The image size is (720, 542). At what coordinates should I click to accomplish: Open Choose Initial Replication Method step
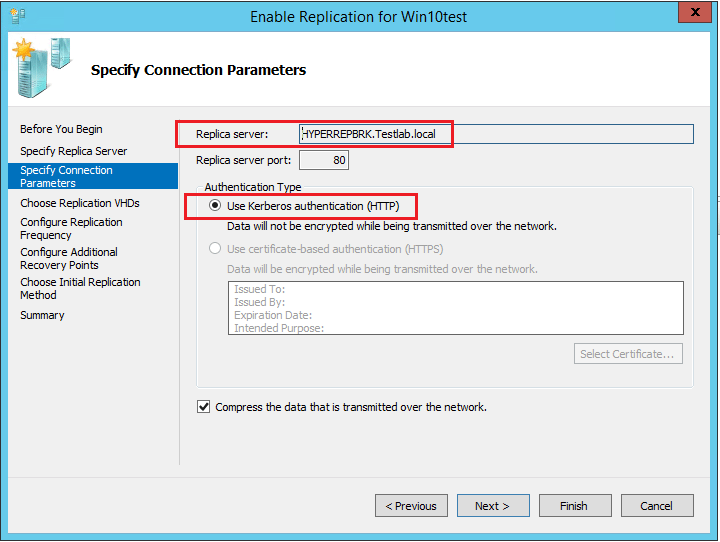[x=80, y=288]
